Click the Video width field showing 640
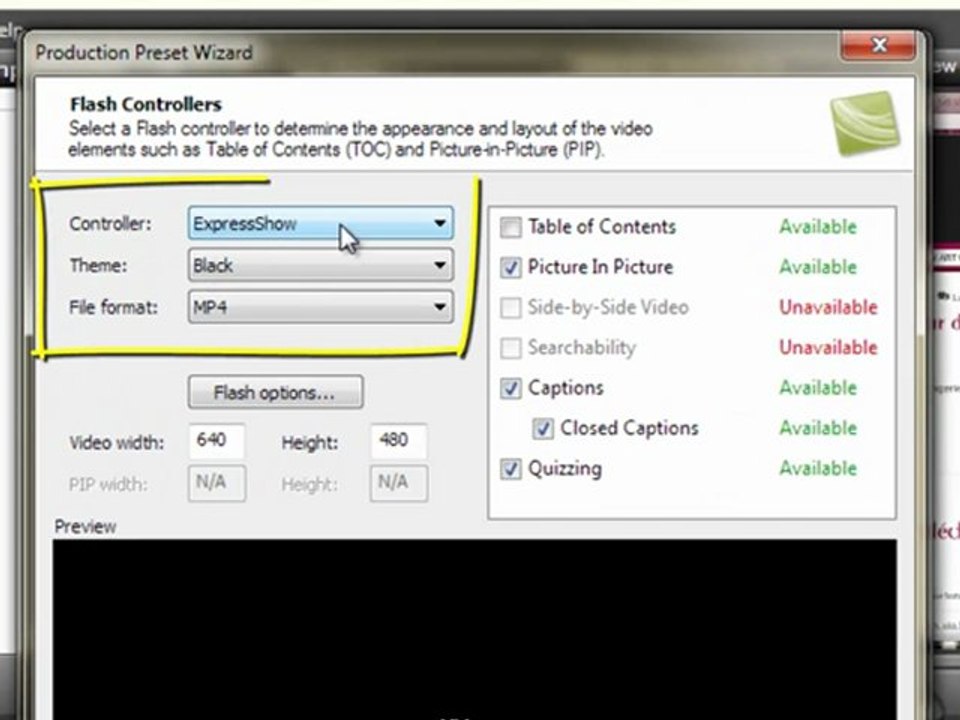 pos(216,441)
